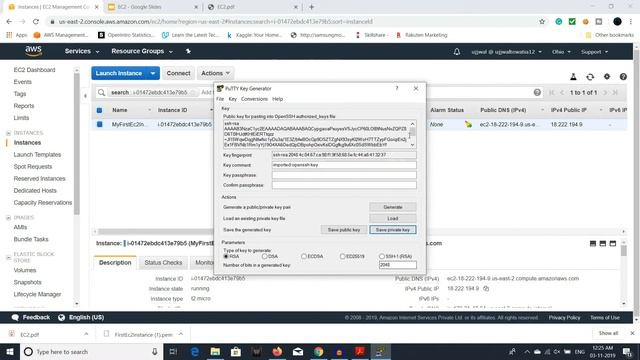
Task: Open a new browser tab
Action: tap(311, 7)
